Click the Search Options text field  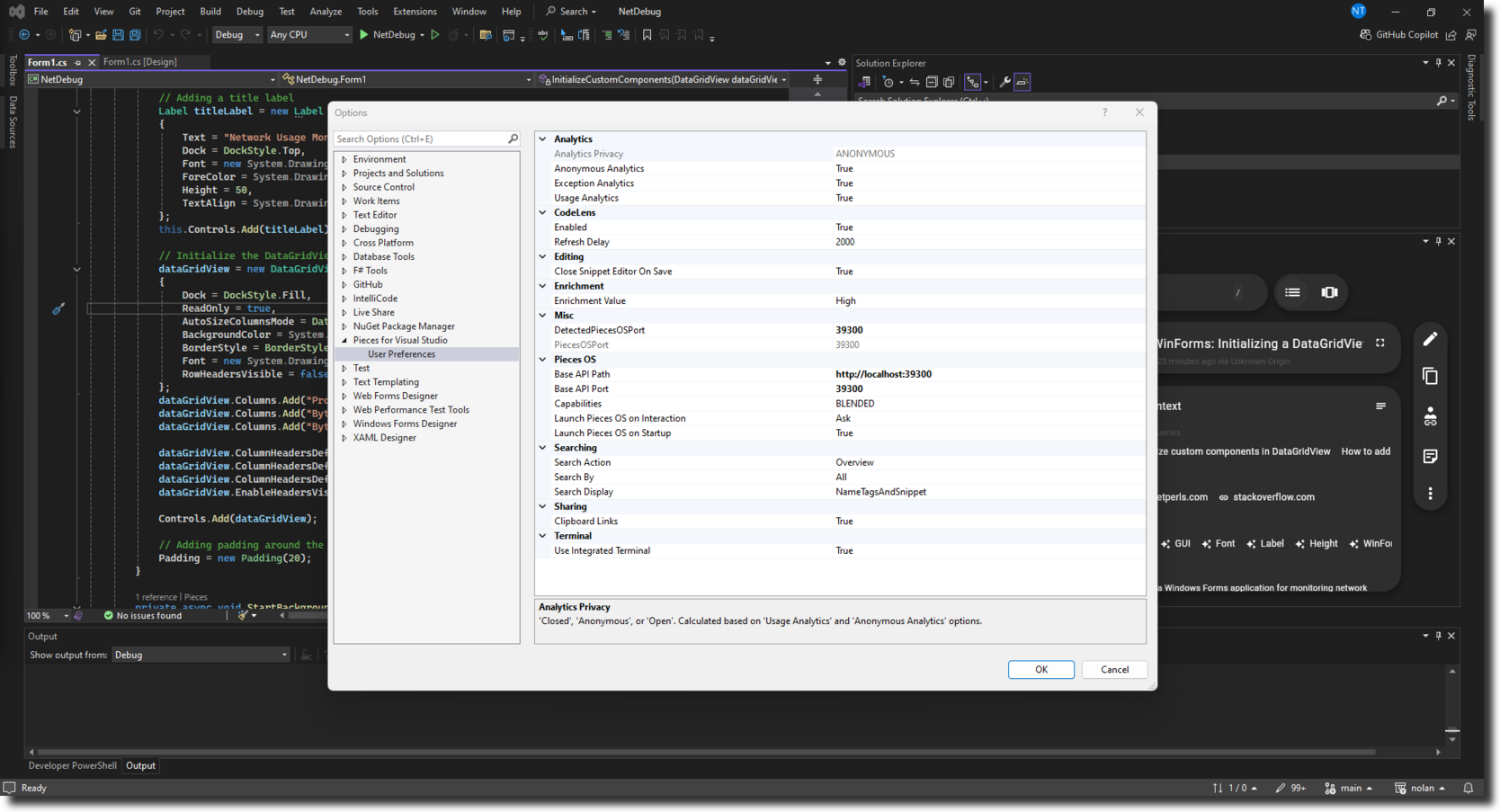[x=420, y=139]
